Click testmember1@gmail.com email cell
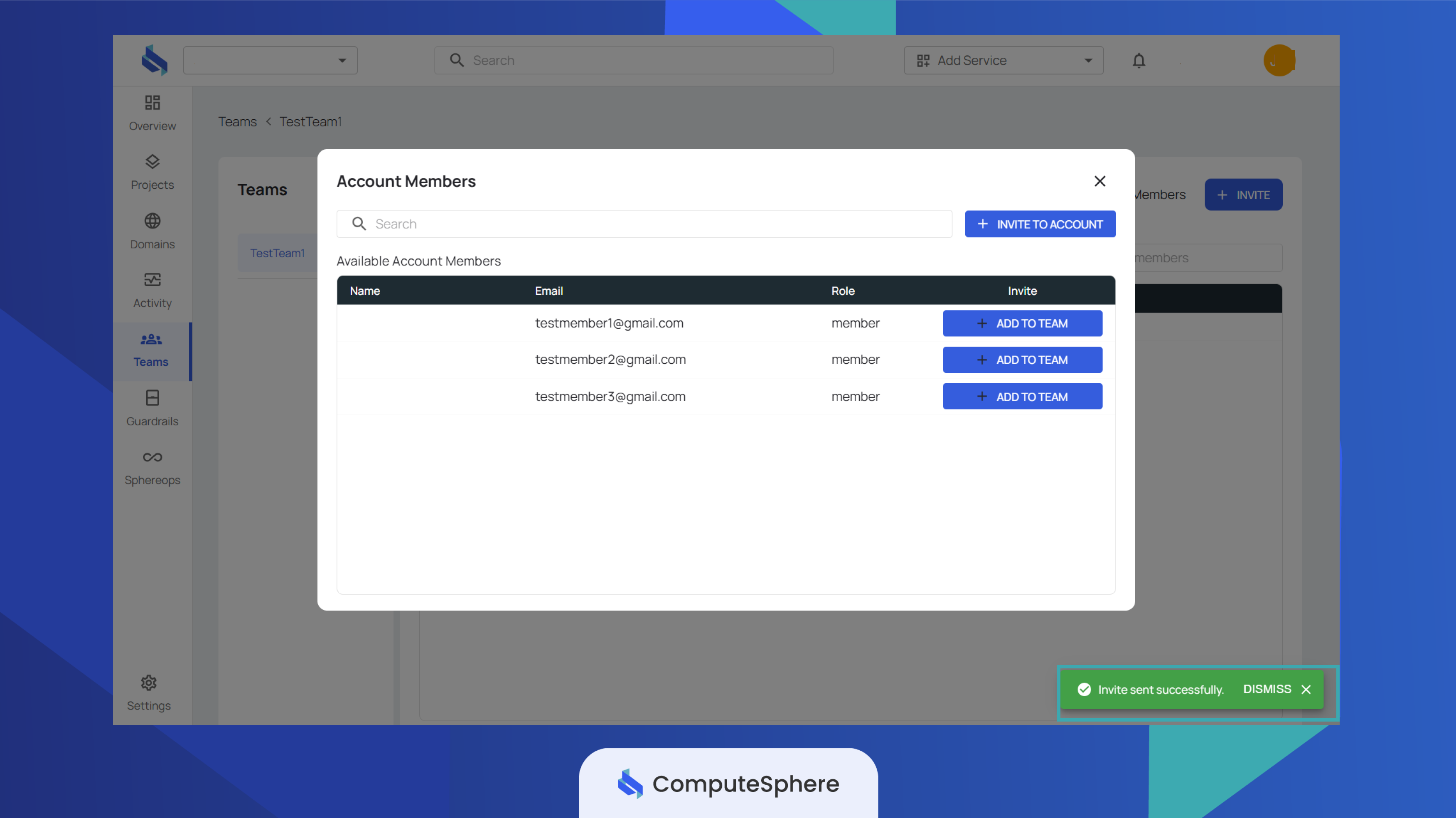The height and width of the screenshot is (818, 1456). [x=609, y=323]
